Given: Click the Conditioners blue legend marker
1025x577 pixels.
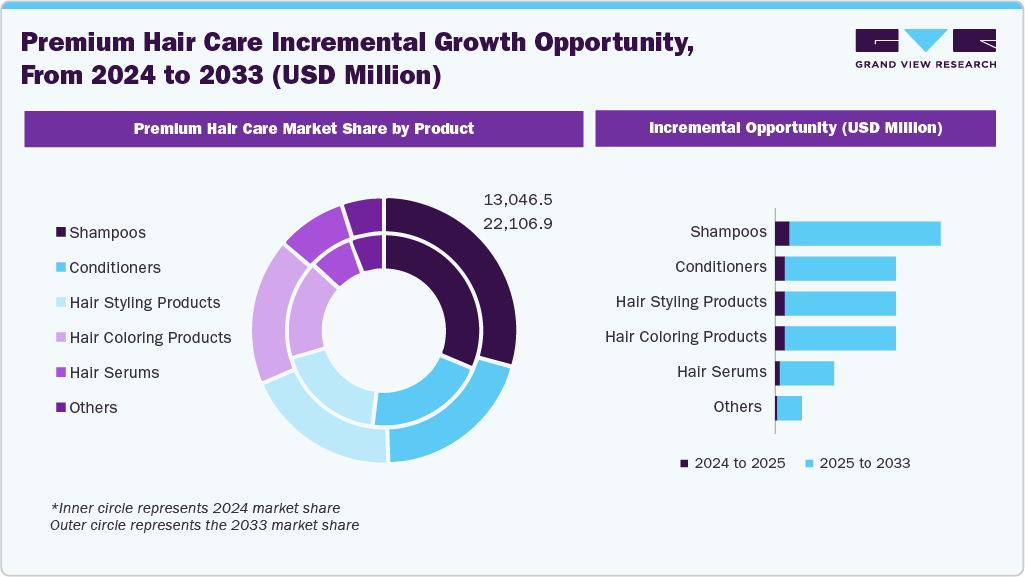Looking at the screenshot, I should tap(59, 267).
